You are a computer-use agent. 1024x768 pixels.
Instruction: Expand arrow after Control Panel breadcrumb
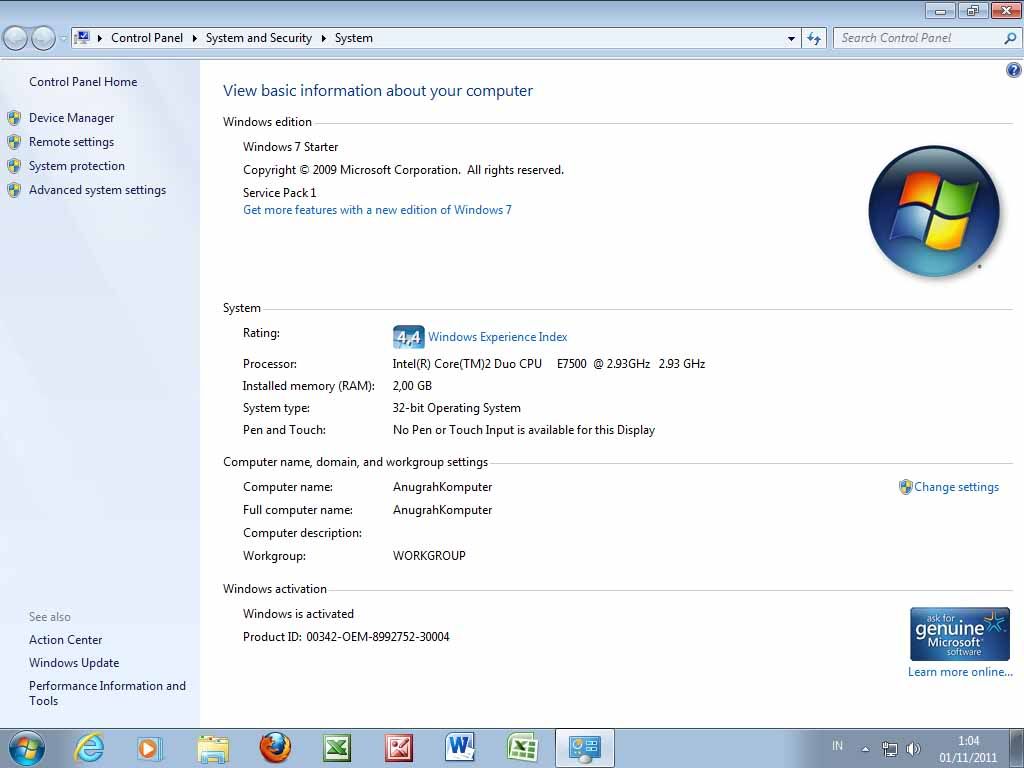(x=195, y=38)
